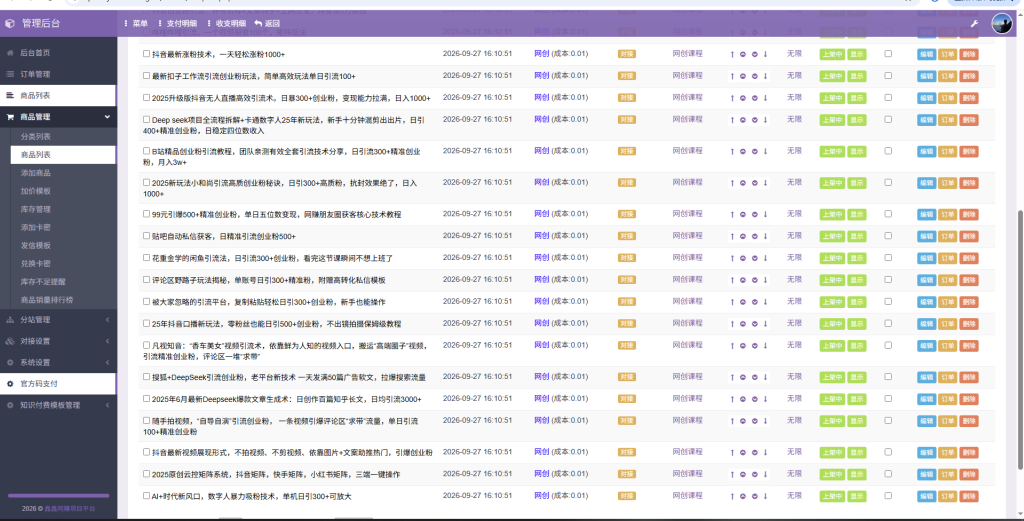Click the move-to-top arrow in the 凡视知音 row
Screen dimensions: 1024x521
pos(732,345)
